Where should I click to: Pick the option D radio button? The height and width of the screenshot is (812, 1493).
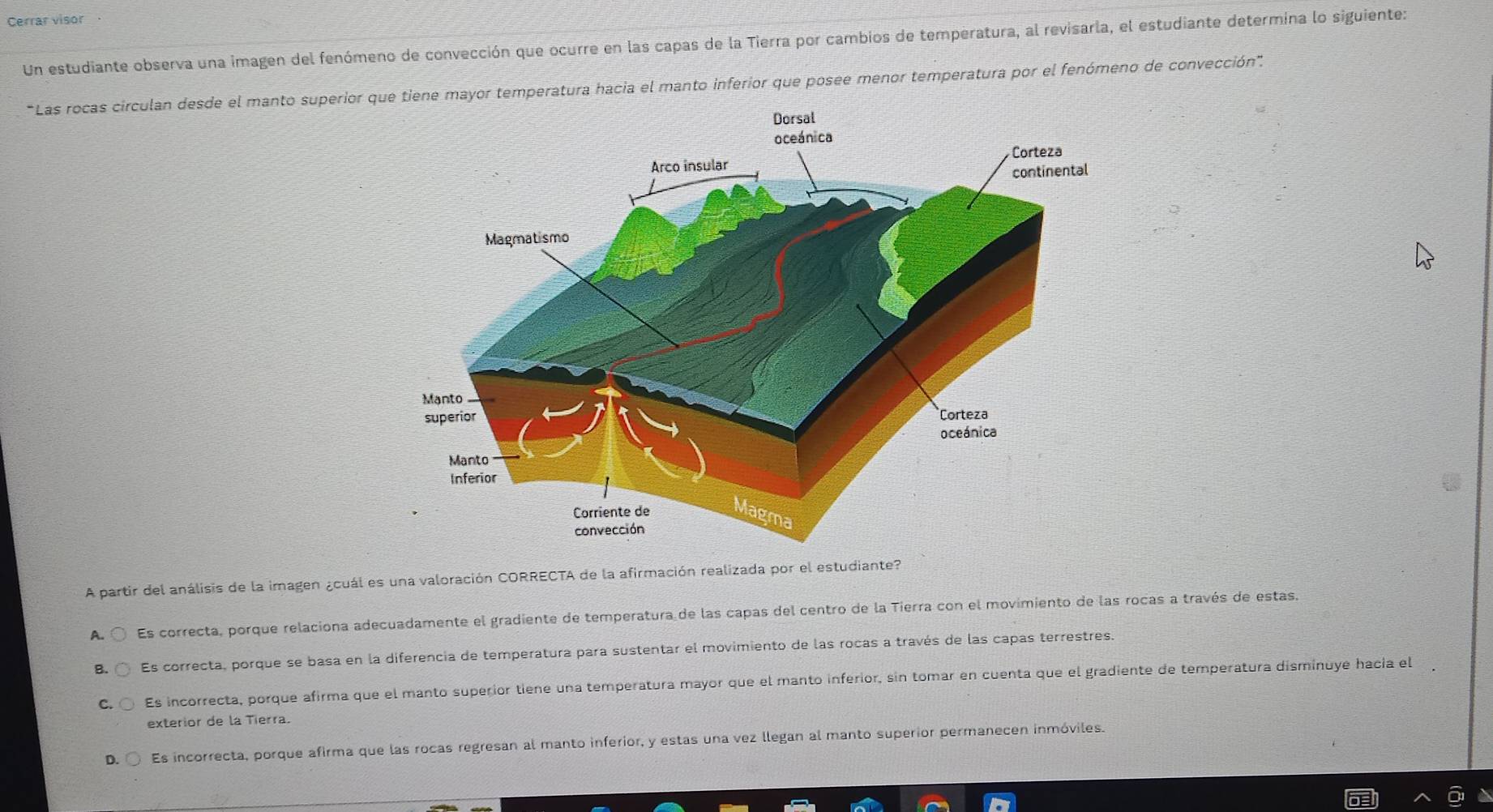point(135,759)
